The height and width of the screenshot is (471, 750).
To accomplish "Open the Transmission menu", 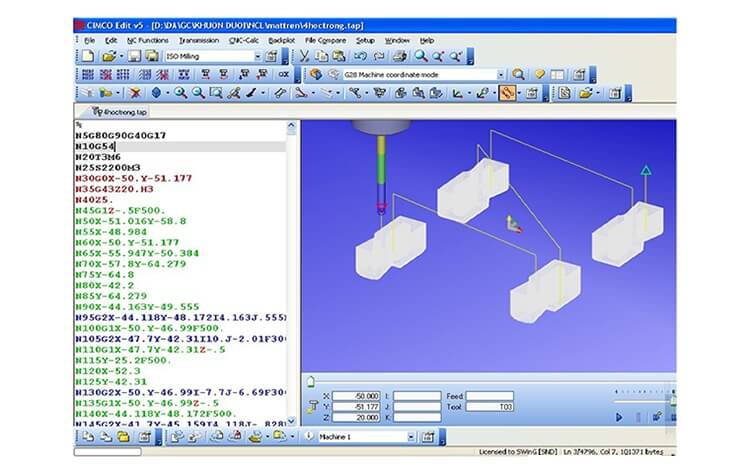I will click(199, 41).
